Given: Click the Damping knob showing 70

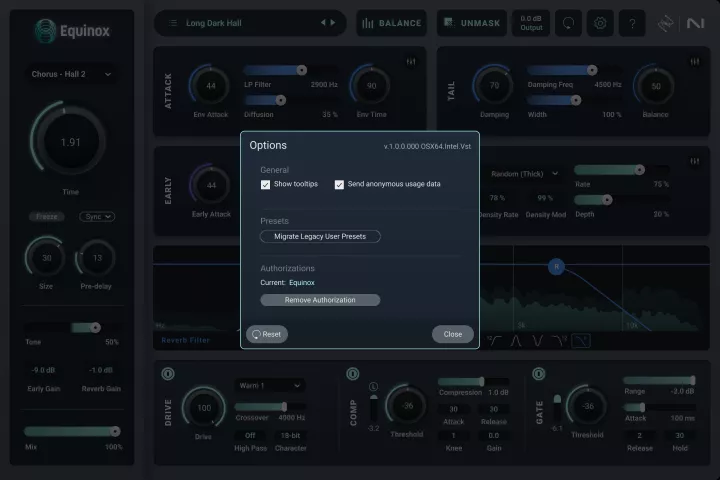Looking at the screenshot, I should point(494,86).
